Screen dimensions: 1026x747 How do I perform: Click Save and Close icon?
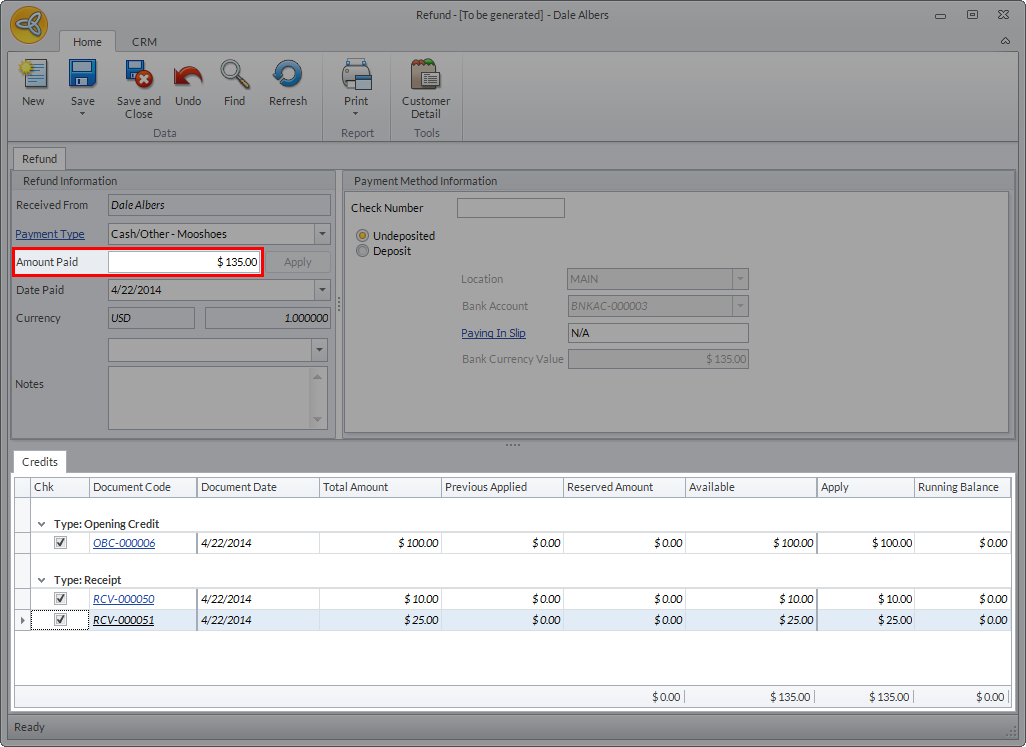[138, 76]
